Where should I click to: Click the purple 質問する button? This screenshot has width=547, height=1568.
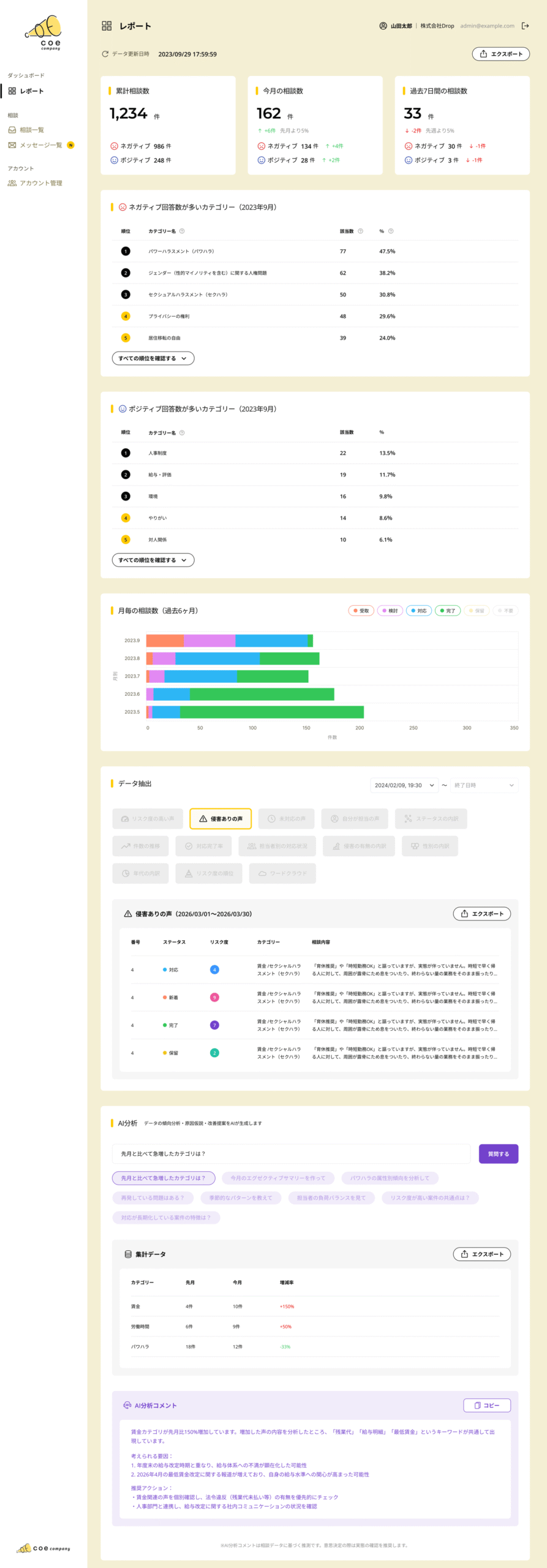point(499,1154)
